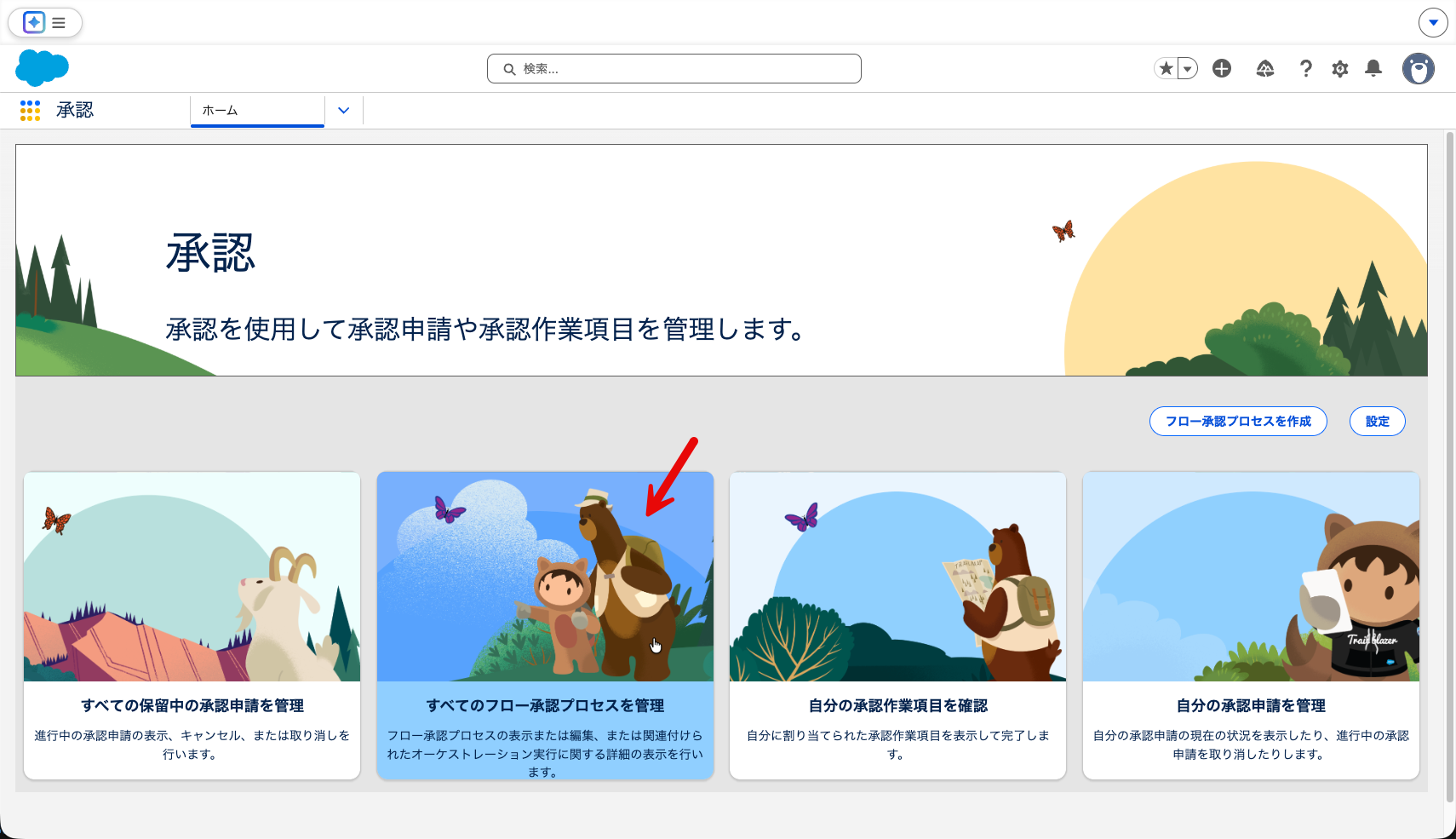Click the description 自分の承認申請の現在の状況を表示
Viewport: 1456px width, 839px height.
(1251, 744)
